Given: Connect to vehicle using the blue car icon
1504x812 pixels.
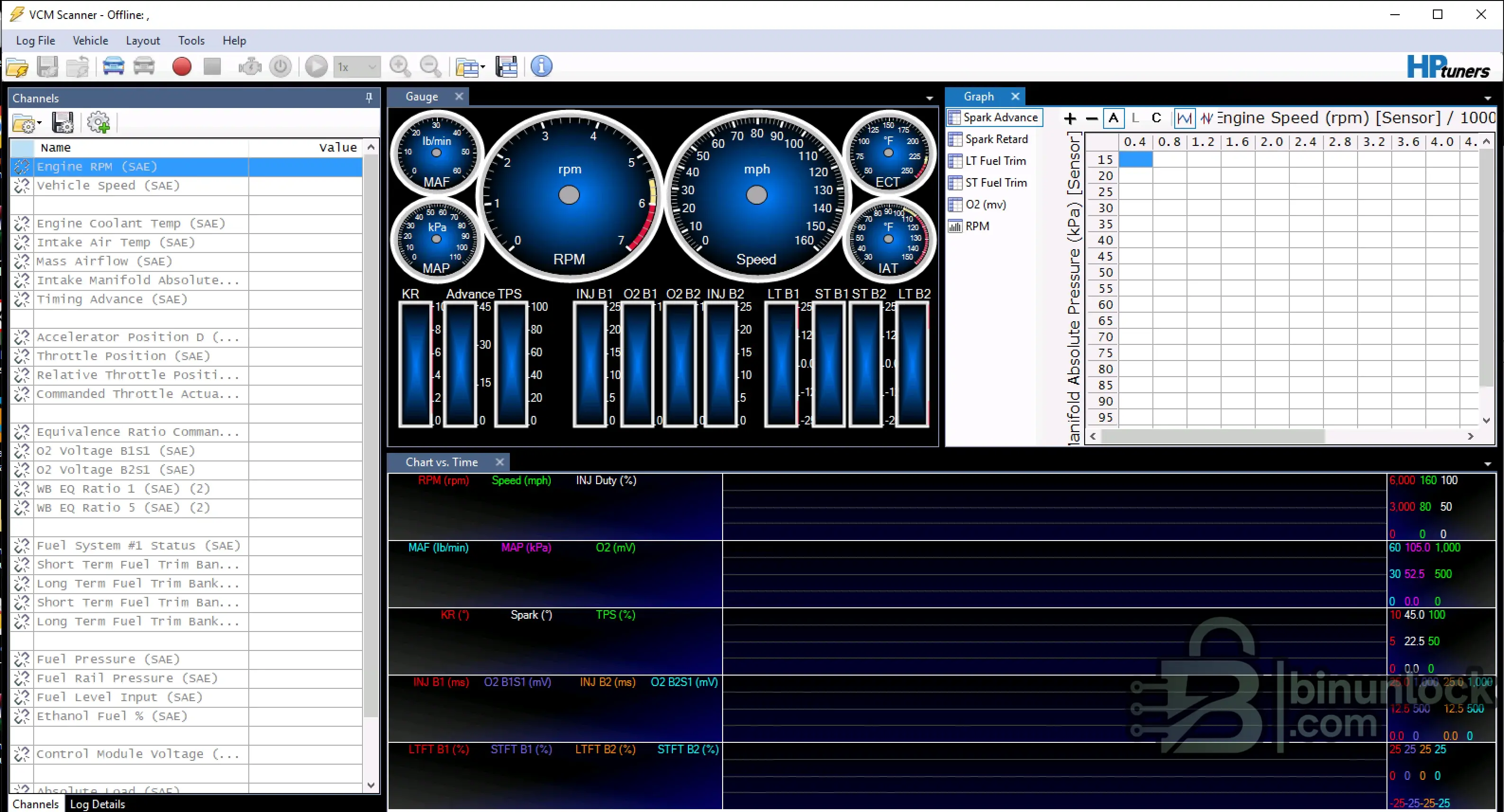Looking at the screenshot, I should click(x=113, y=66).
